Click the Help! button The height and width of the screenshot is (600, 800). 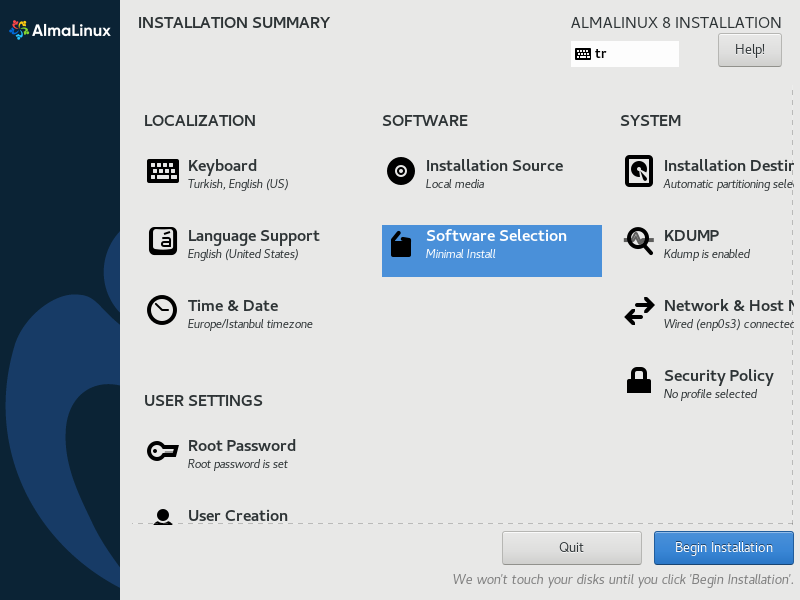click(x=749, y=50)
